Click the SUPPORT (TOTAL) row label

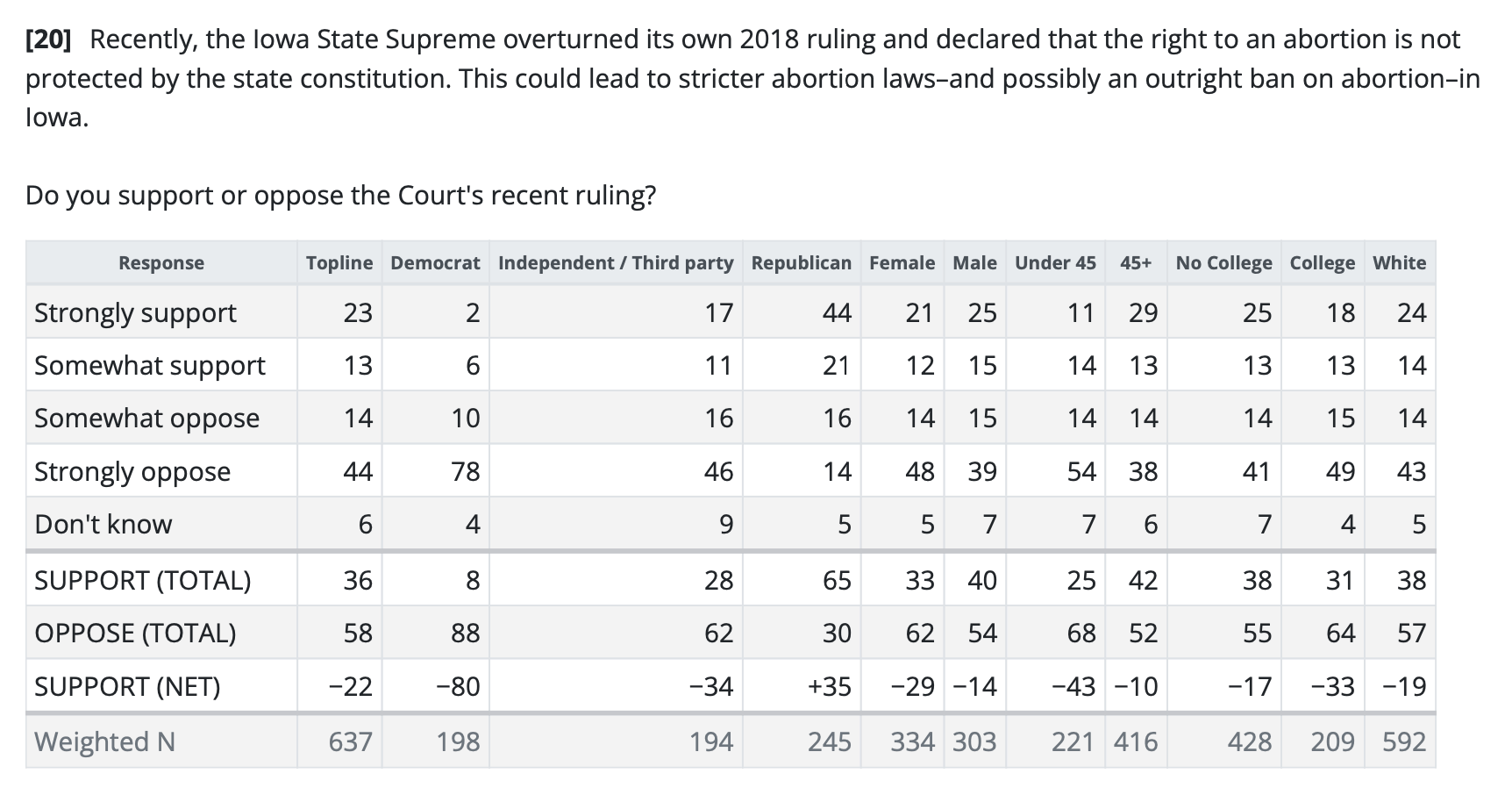[x=142, y=581]
